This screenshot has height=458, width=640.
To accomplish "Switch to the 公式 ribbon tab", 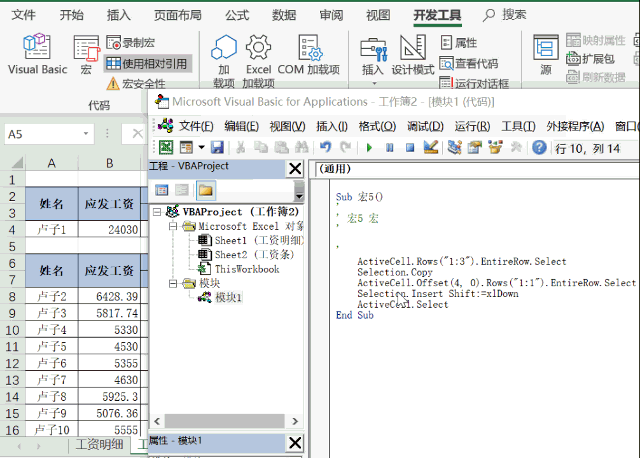I will click(237, 15).
